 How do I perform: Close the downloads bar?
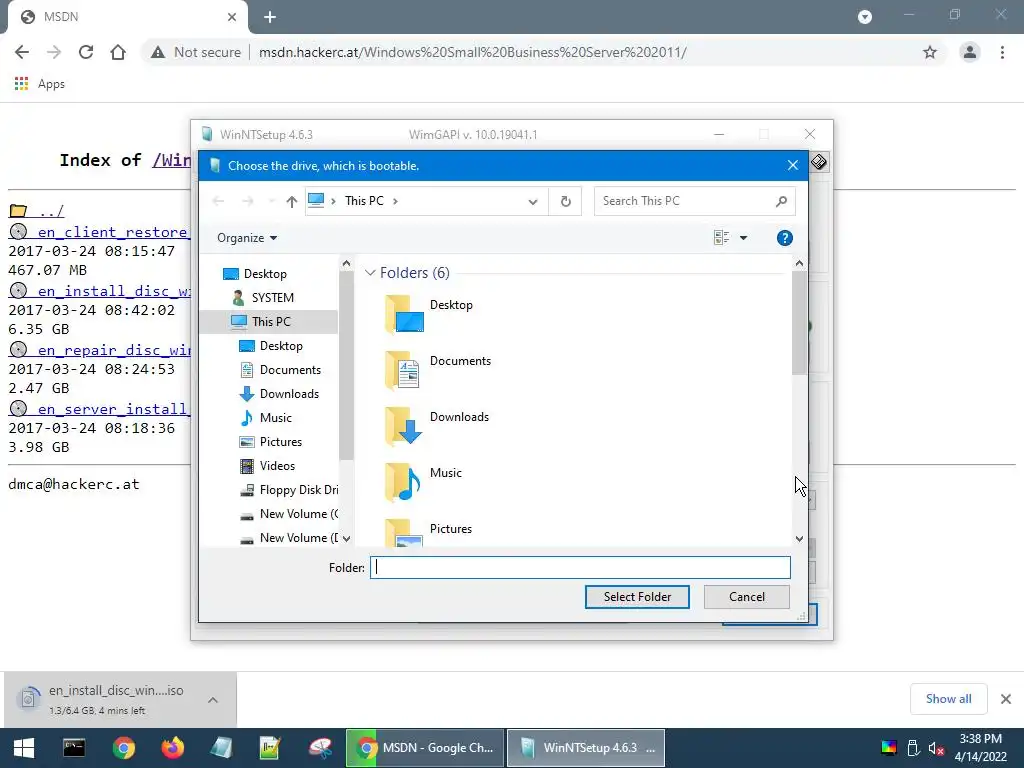1006,699
